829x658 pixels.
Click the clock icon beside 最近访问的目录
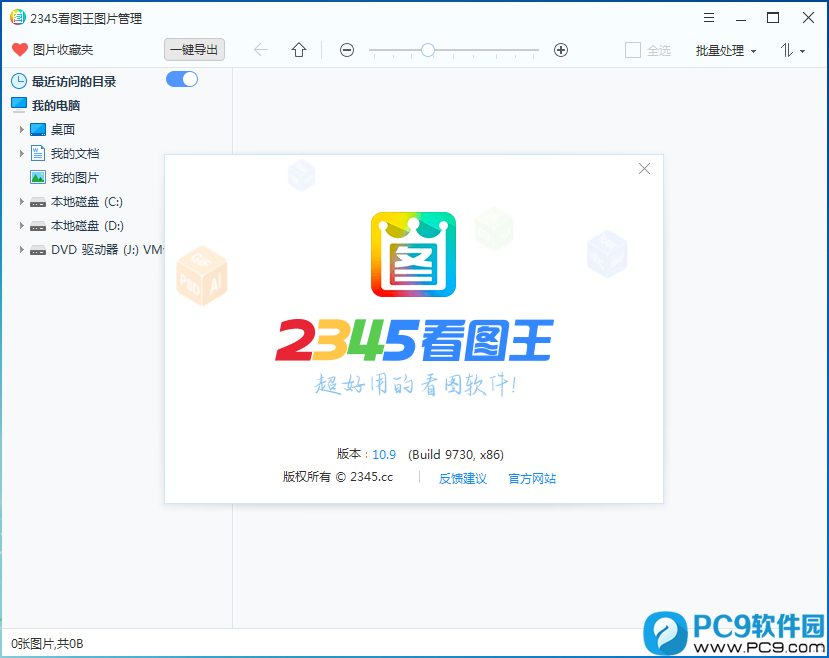18,81
